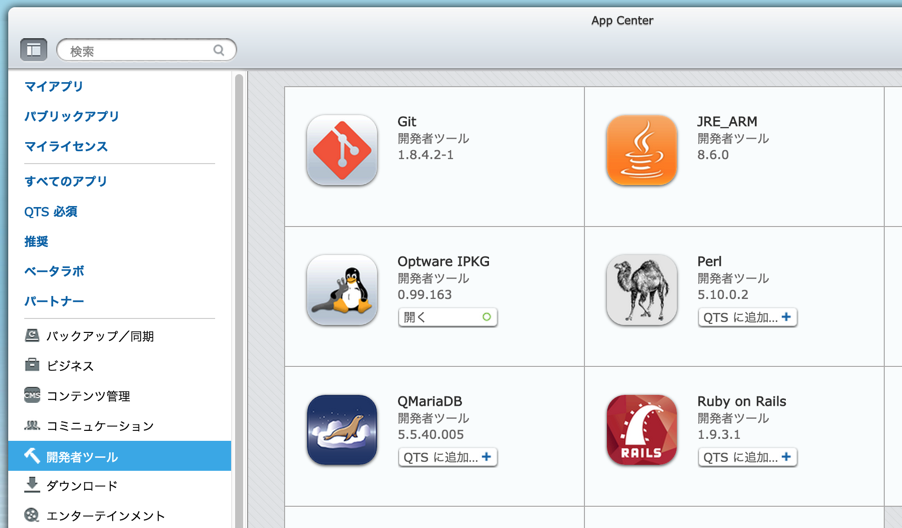Click the 開く button for Optware IPKG
This screenshot has width=902, height=528.
pyautogui.click(x=448, y=317)
